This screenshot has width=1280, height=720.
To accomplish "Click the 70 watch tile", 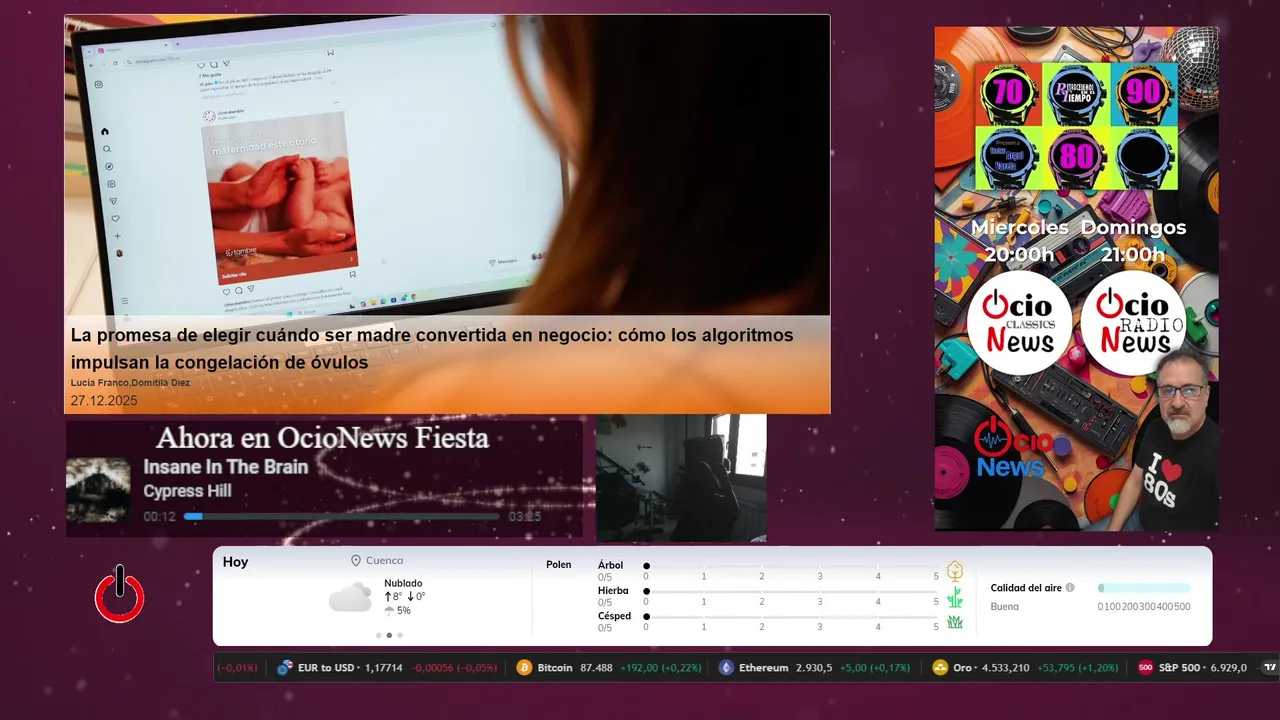I will click(x=1008, y=93).
